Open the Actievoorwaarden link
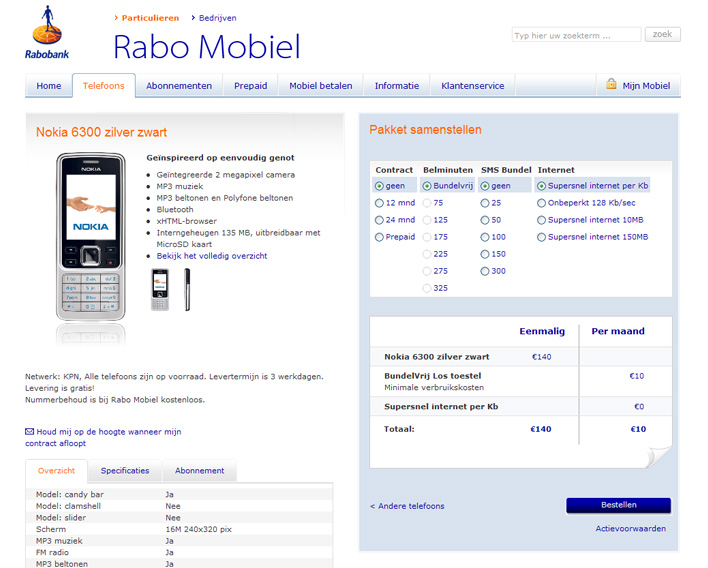 point(630,529)
